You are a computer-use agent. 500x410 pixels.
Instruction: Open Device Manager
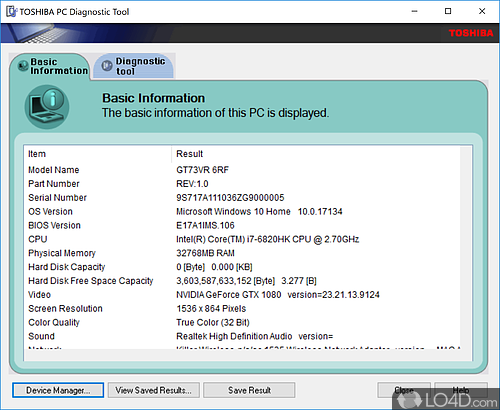pyautogui.click(x=58, y=390)
